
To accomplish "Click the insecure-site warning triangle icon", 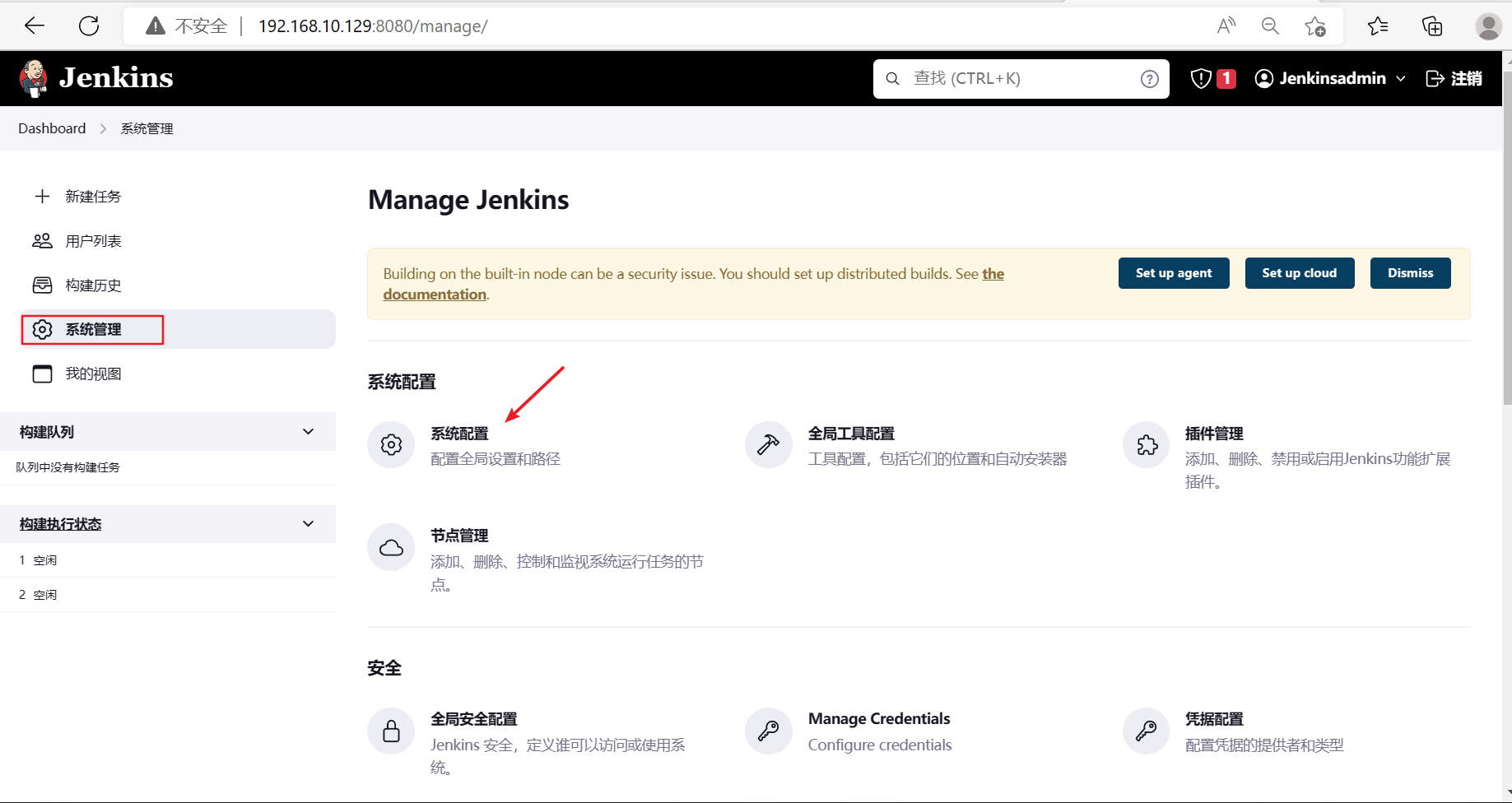I will click(x=155, y=26).
